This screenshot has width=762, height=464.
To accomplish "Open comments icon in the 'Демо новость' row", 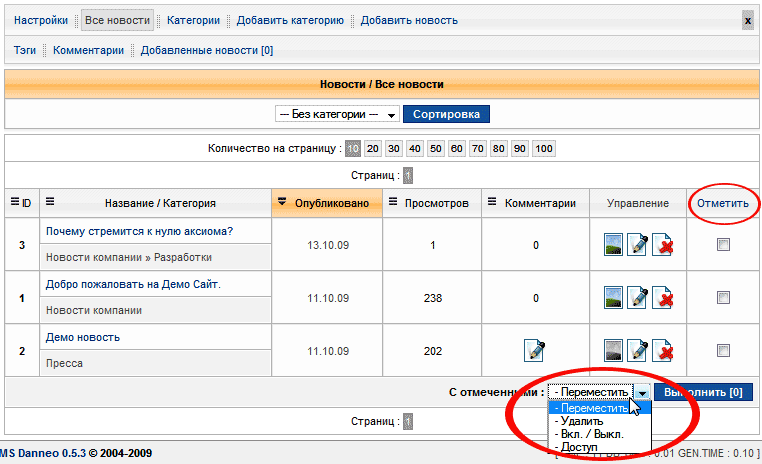I will coord(535,350).
